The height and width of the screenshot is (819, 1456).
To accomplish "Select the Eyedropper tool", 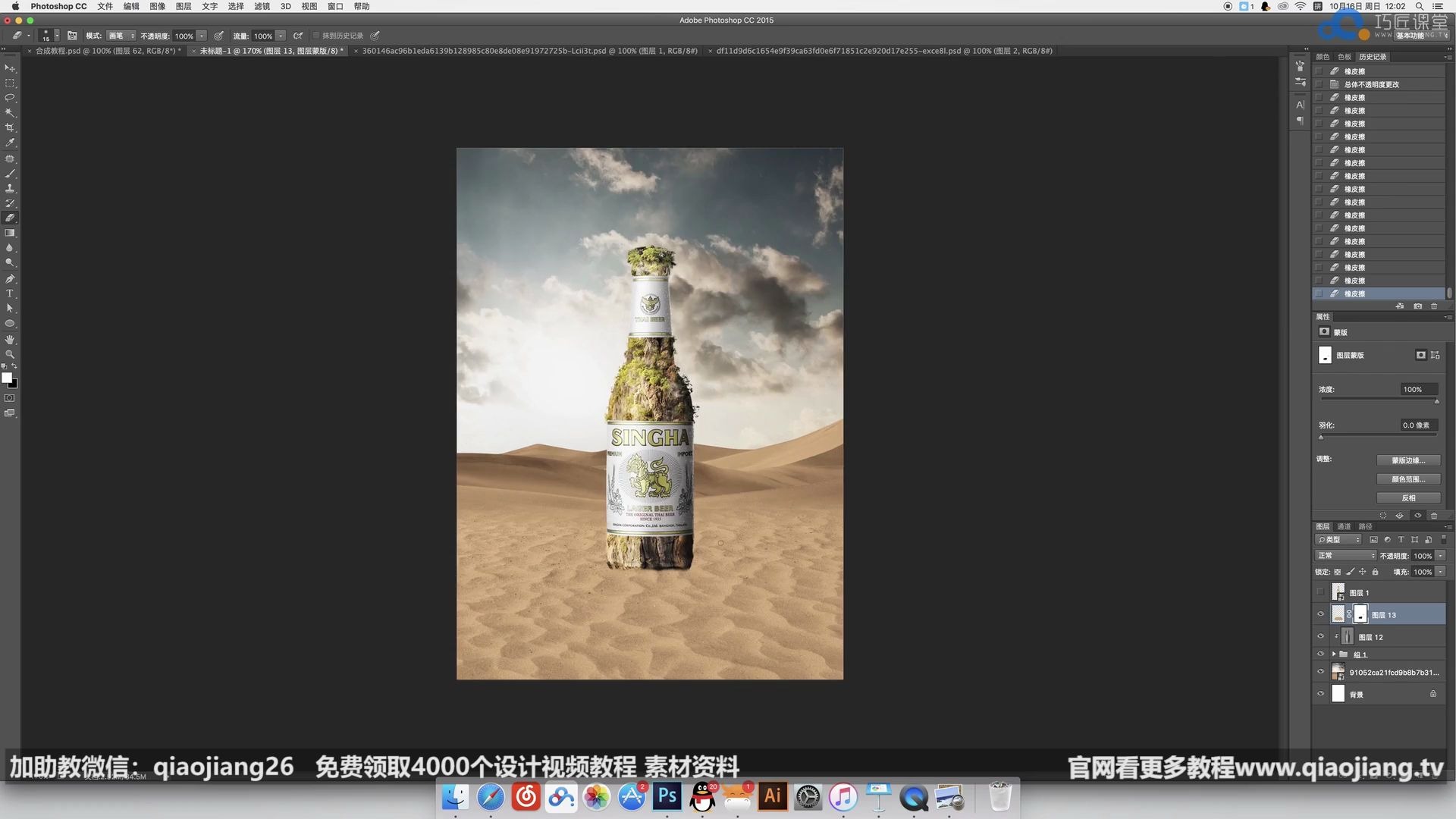I will click(x=10, y=143).
